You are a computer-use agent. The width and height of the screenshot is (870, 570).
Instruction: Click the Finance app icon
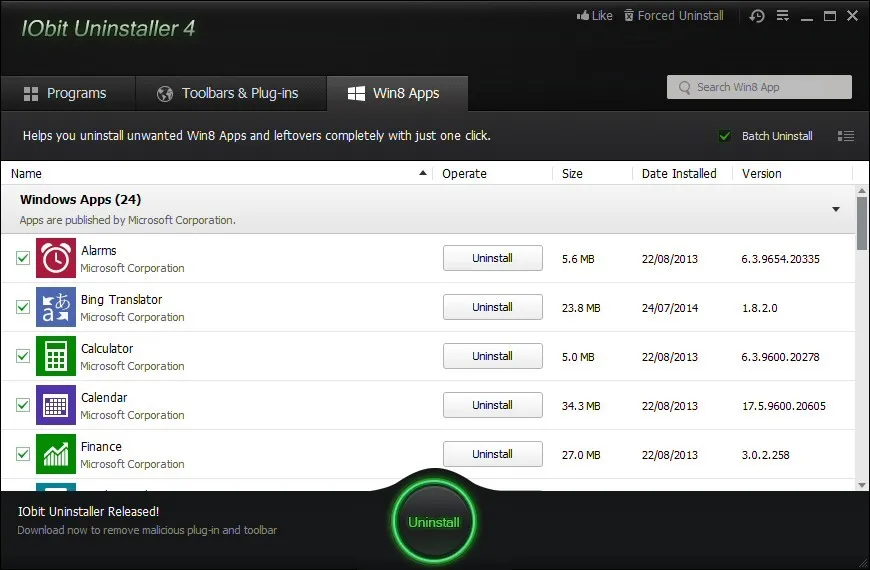(55, 455)
